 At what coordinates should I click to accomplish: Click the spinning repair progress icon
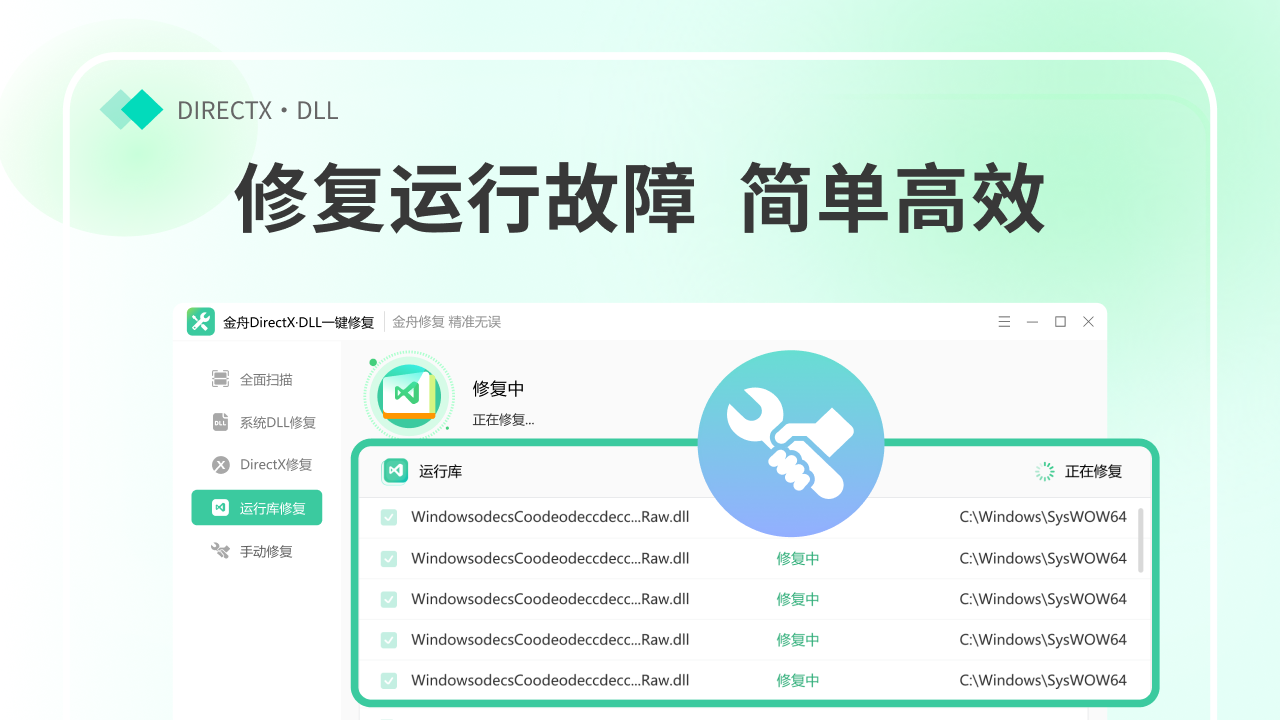[1045, 471]
